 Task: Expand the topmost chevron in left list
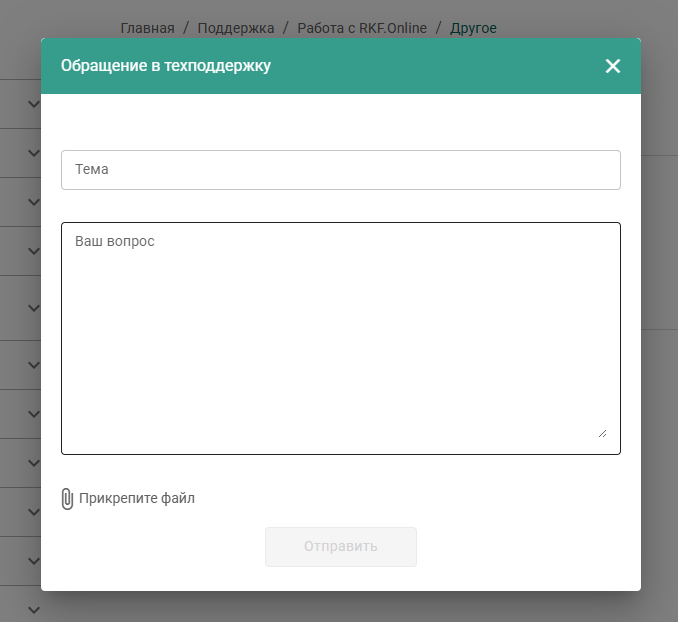pos(33,104)
